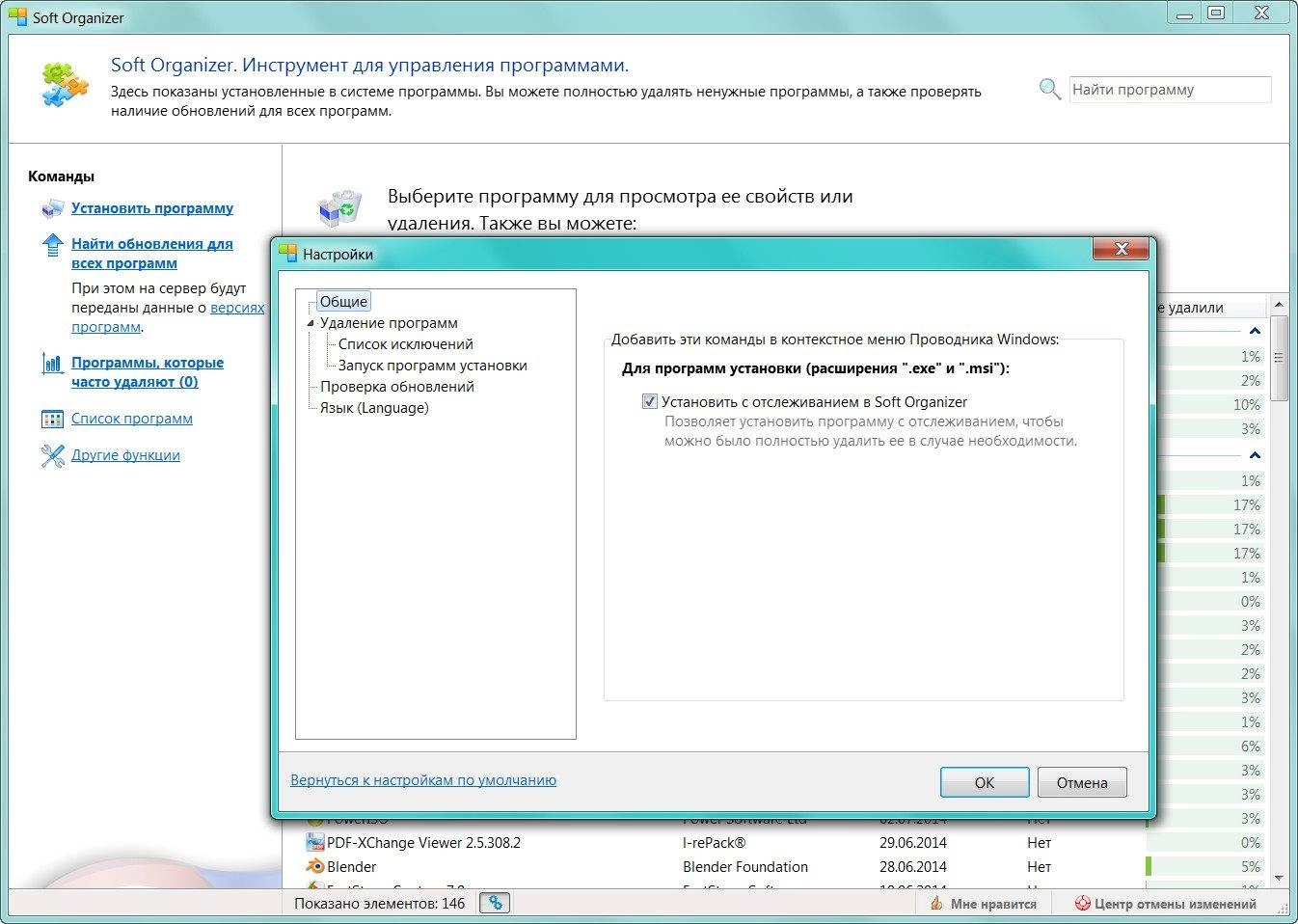Collapse the Удаление программ tree node
The height and width of the screenshot is (924, 1298).
(x=311, y=323)
